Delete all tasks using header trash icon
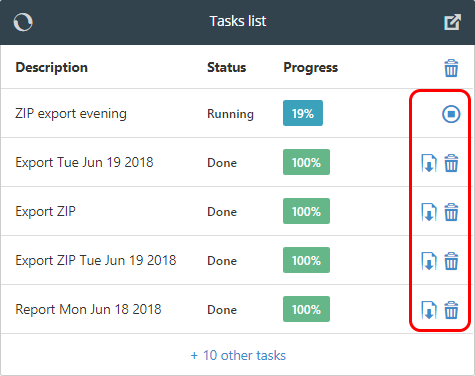This screenshot has width=475, height=376. (x=451, y=68)
